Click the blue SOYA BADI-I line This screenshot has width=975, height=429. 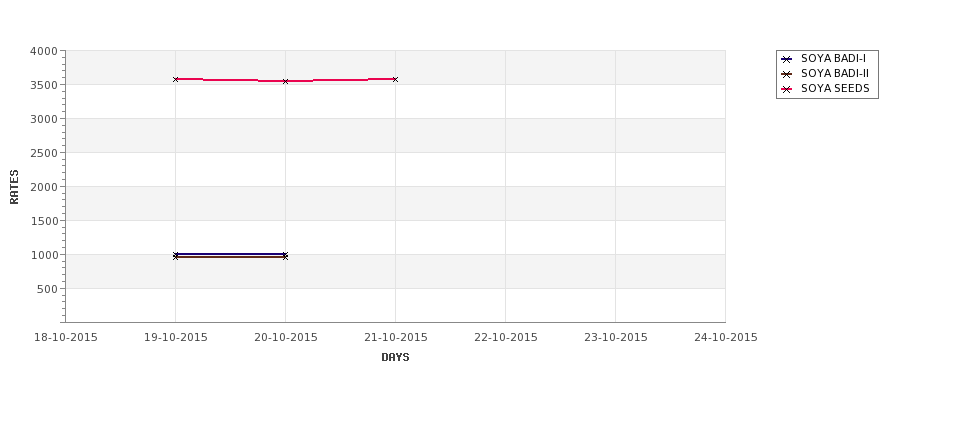coord(230,254)
